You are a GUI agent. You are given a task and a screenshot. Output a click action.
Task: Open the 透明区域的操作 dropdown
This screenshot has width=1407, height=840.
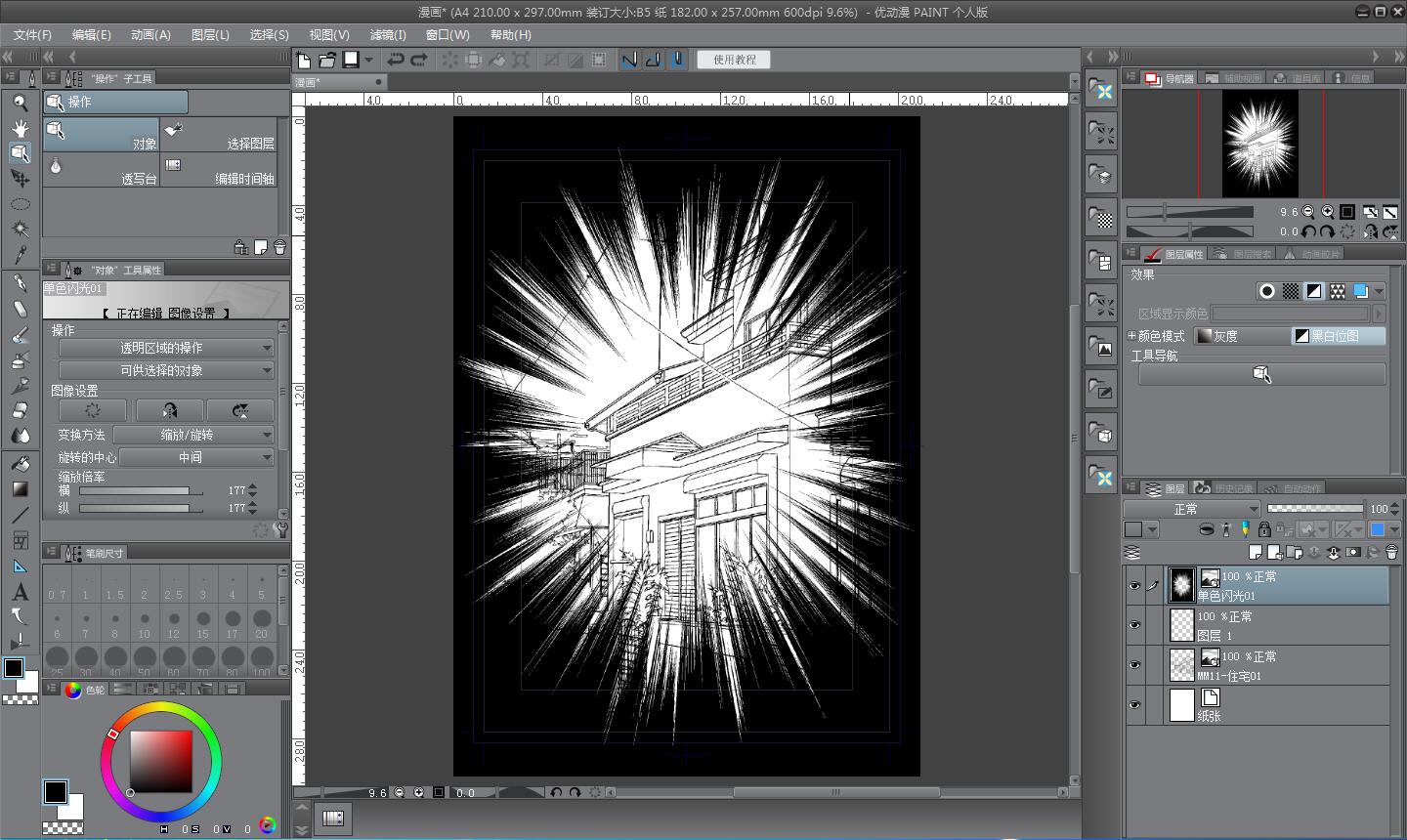point(166,348)
